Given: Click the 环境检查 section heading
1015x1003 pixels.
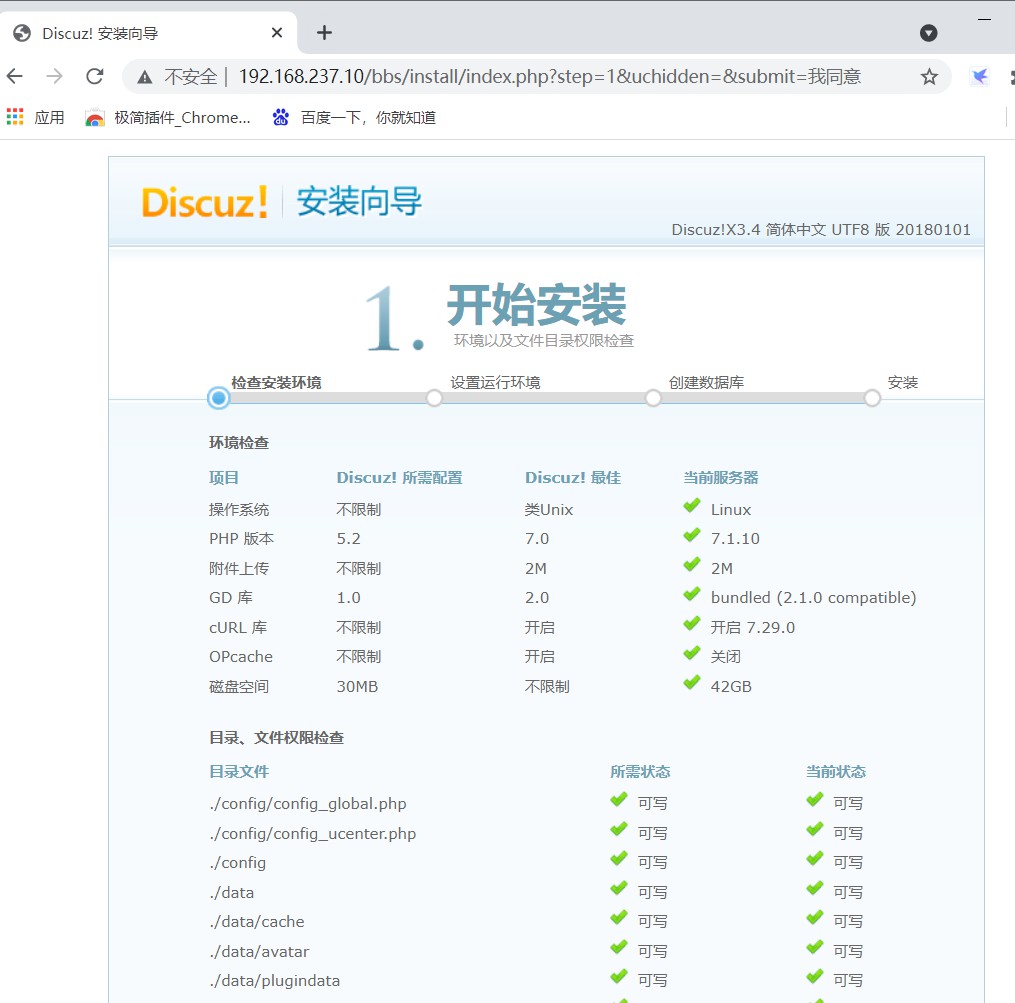Looking at the screenshot, I should coord(239,443).
